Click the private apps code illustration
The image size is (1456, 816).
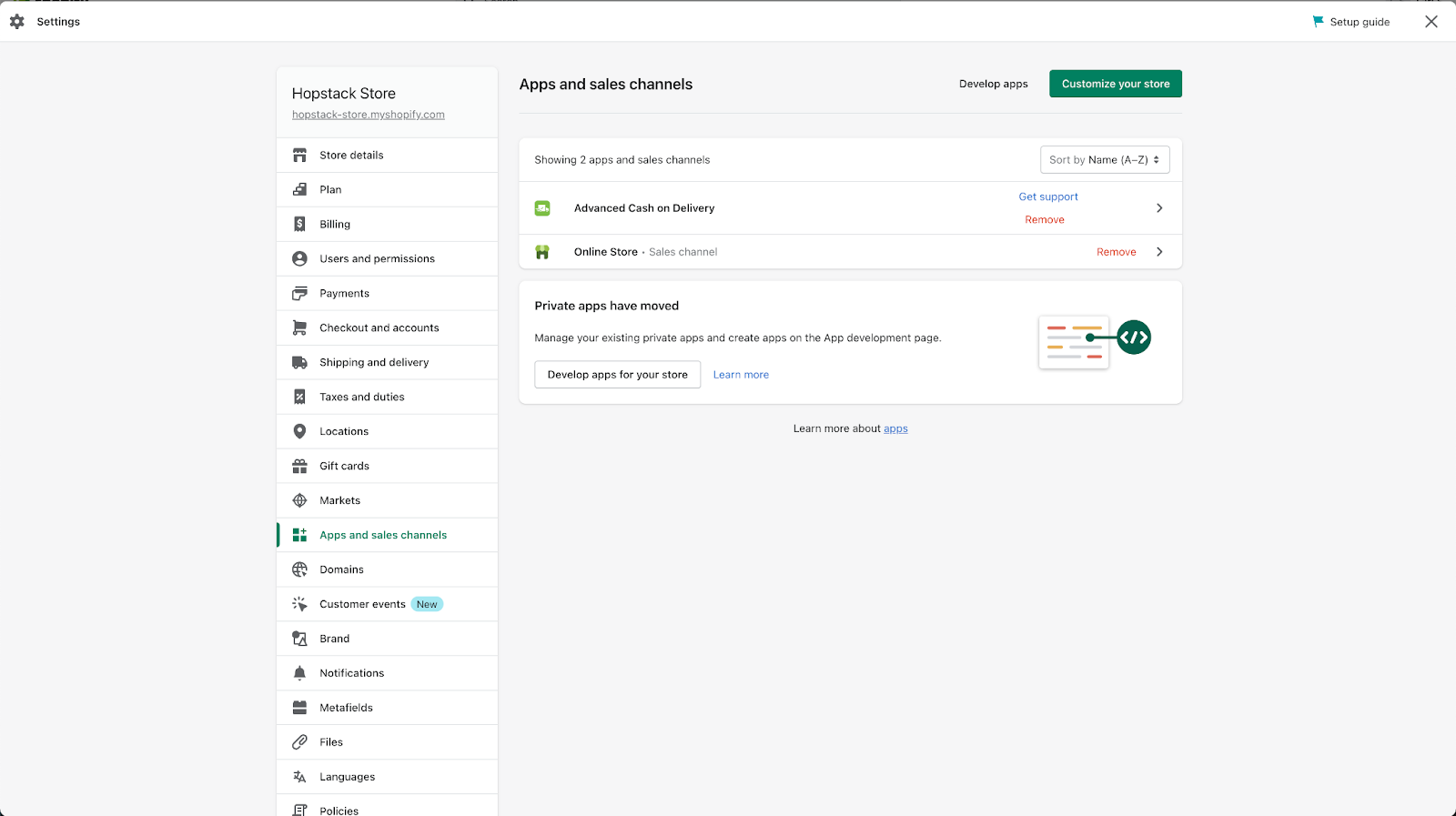point(1095,342)
